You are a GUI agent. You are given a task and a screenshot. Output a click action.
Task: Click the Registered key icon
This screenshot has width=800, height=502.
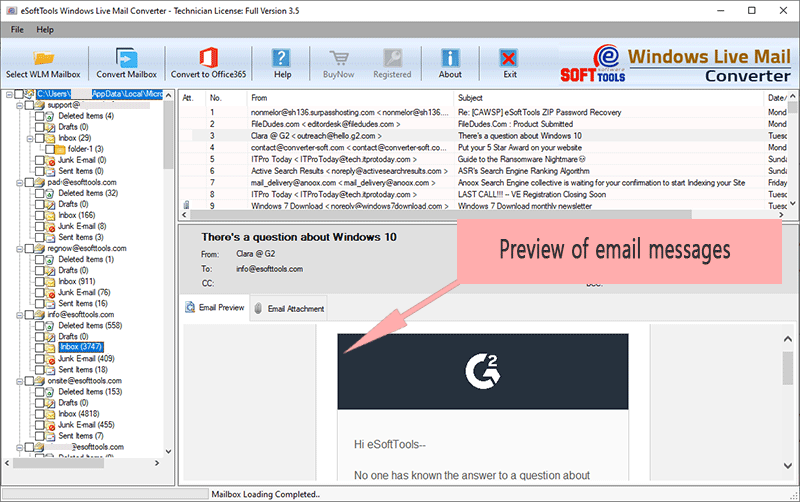pos(392,58)
